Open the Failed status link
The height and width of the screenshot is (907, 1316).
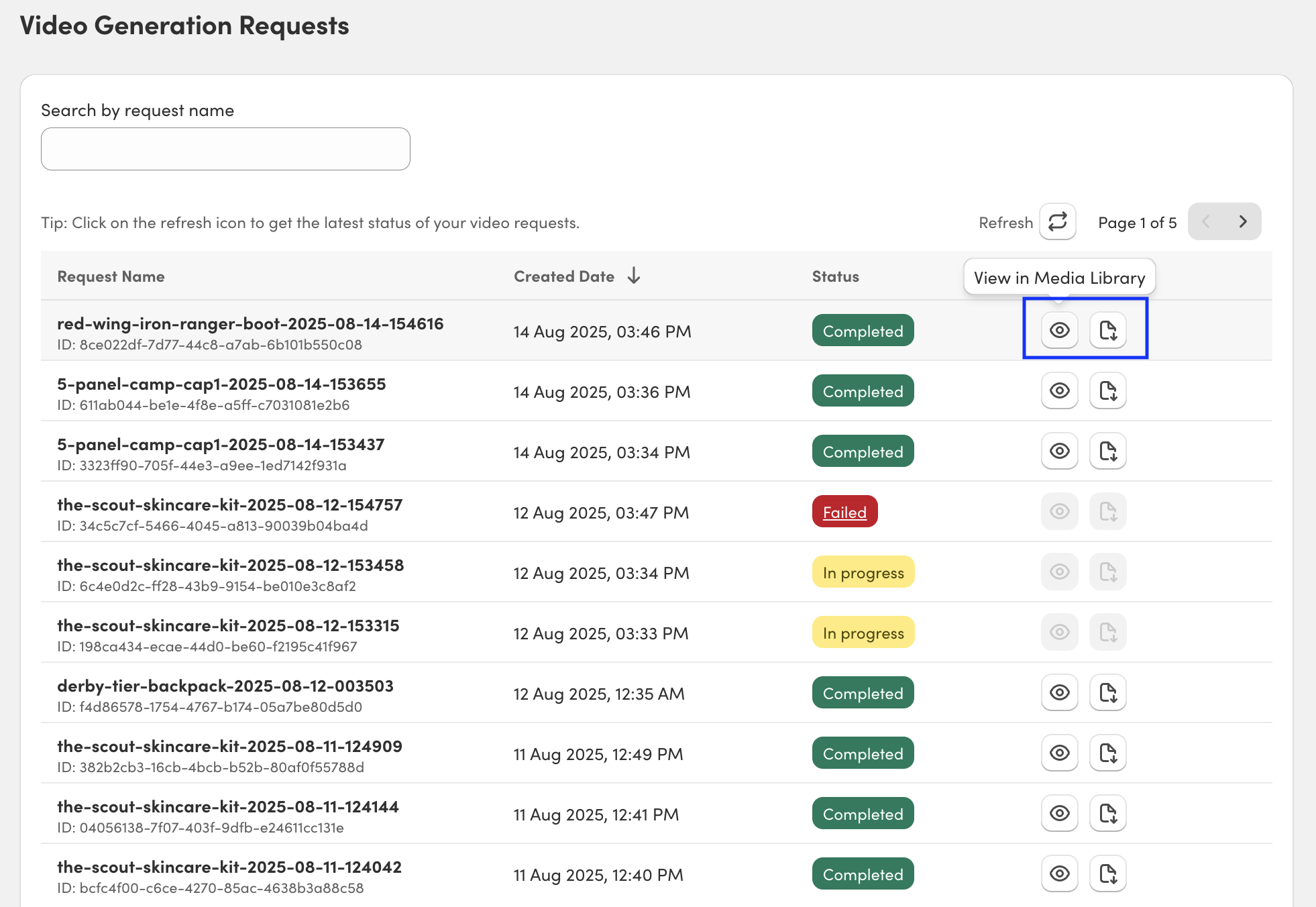(x=844, y=513)
